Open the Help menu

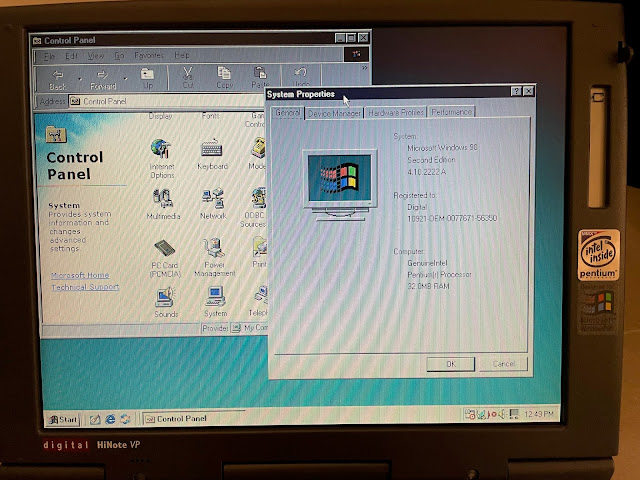182,55
